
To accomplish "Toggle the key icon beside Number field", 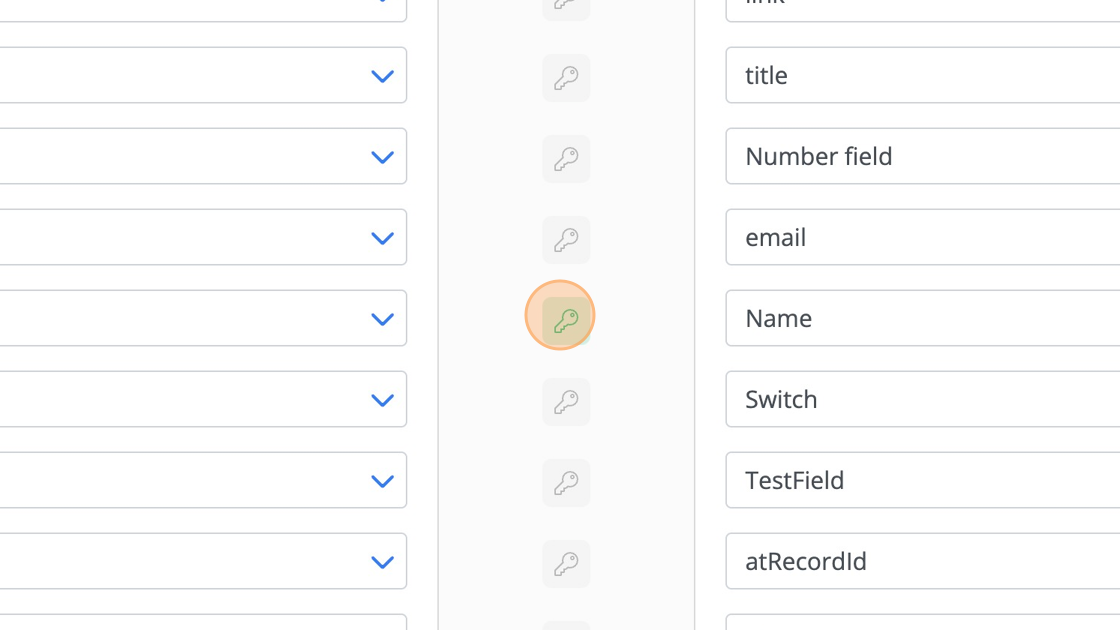I will [566, 159].
